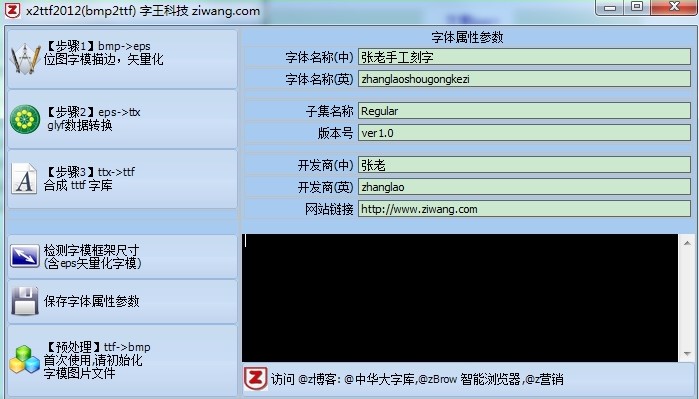Click the console scrollbar up arrow
Image resolution: width=699 pixels, height=399 pixels.
tap(687, 243)
